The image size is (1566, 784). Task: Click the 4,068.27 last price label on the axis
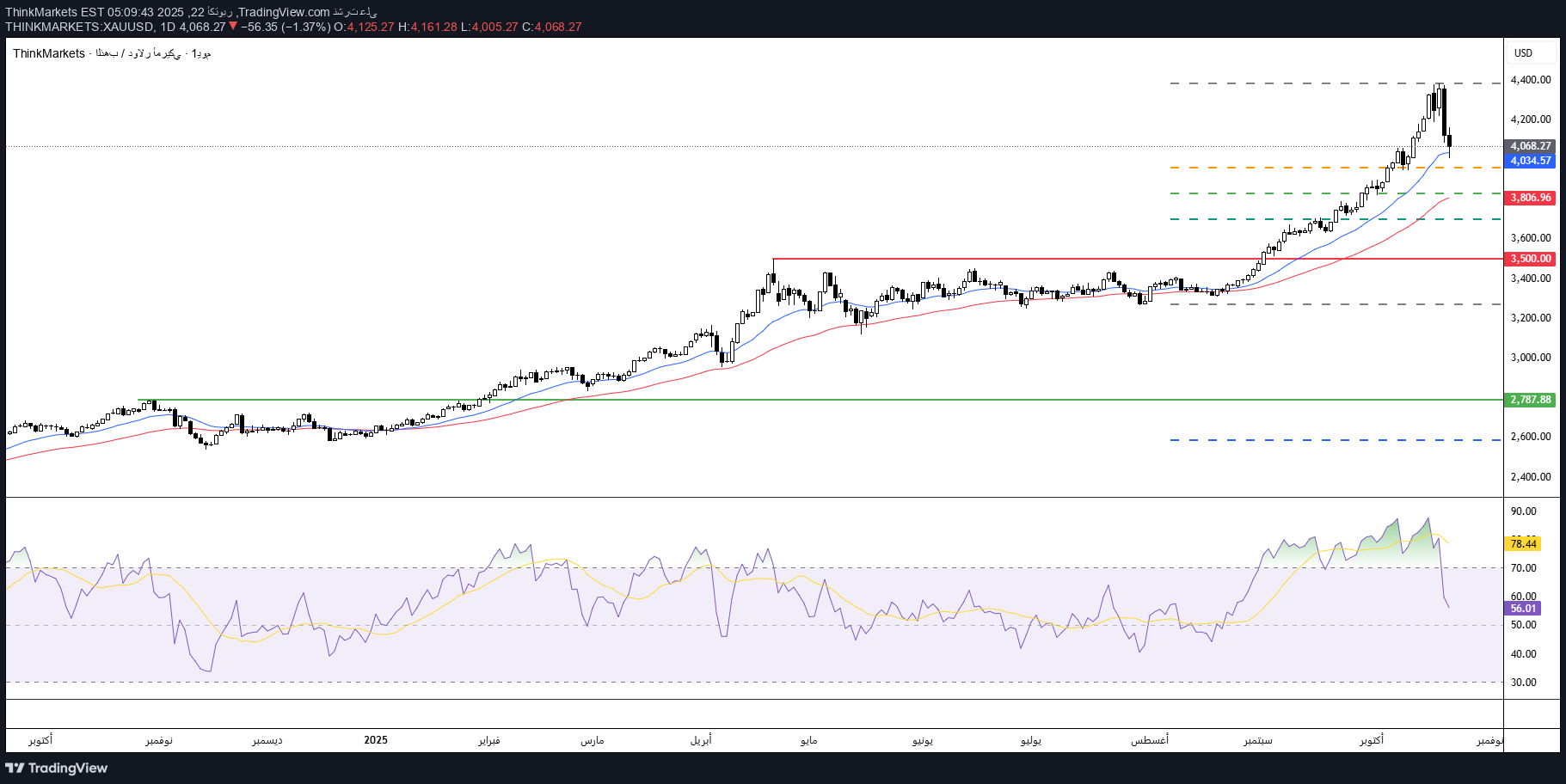click(1531, 147)
